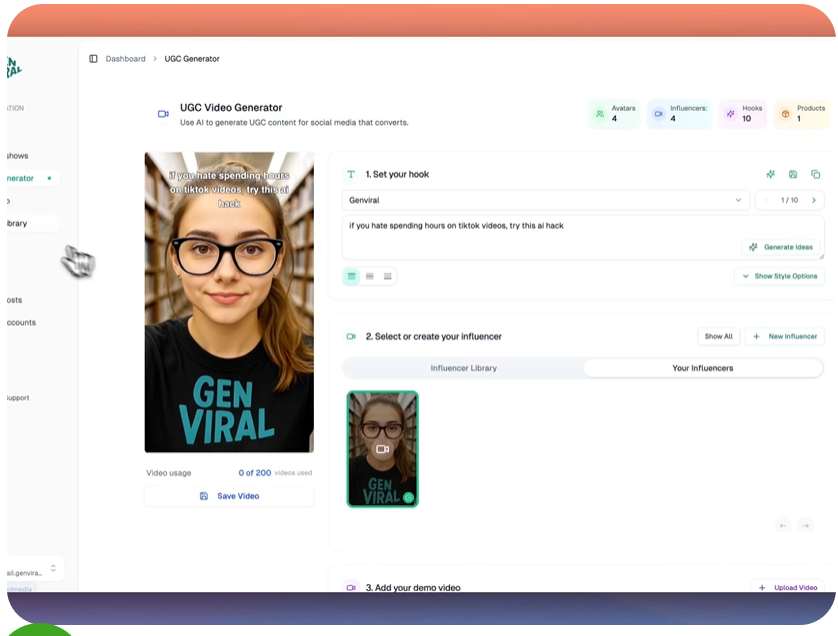Select the Gen Viral influencer thumbnail
Viewport: 838px width, 636px height.
tap(382, 449)
